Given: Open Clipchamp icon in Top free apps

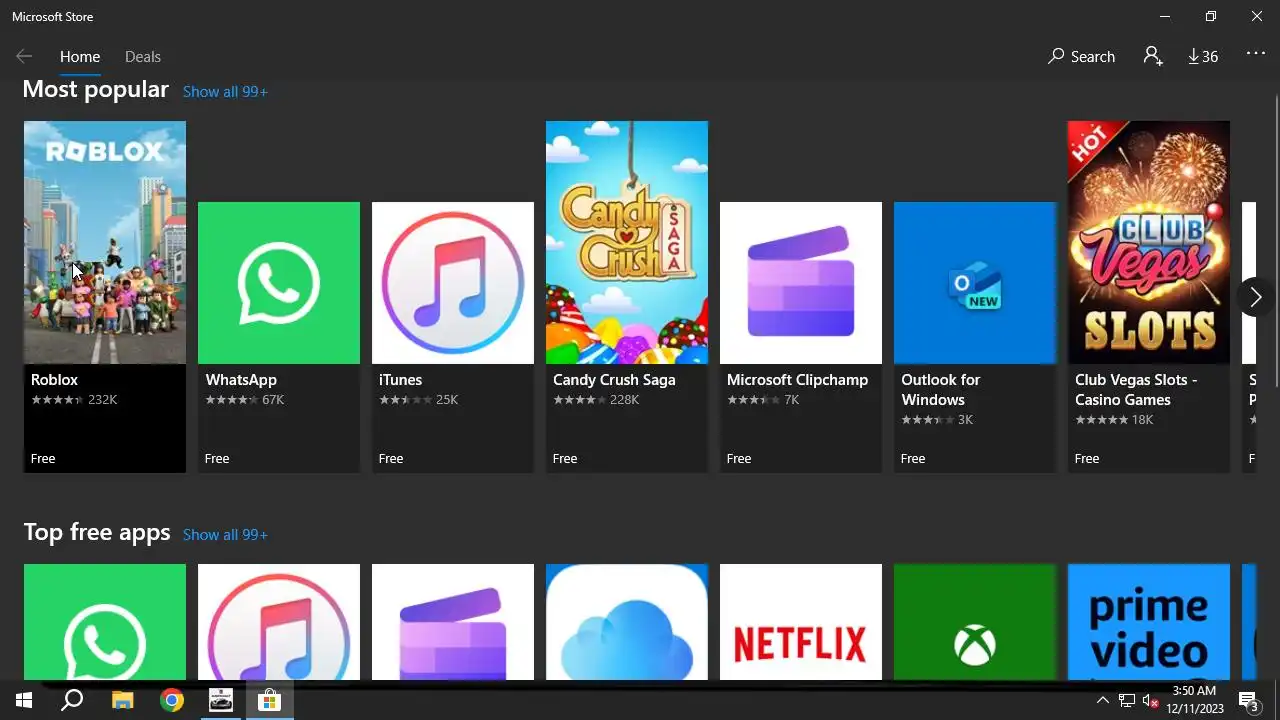Looking at the screenshot, I should tap(453, 622).
